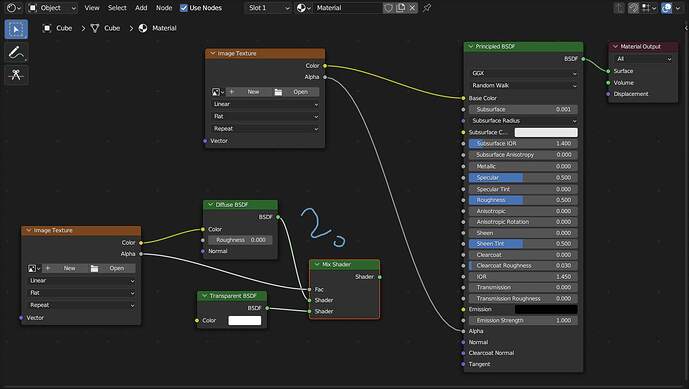Unlink the material with X icon
The height and width of the screenshot is (389, 689).
click(413, 8)
